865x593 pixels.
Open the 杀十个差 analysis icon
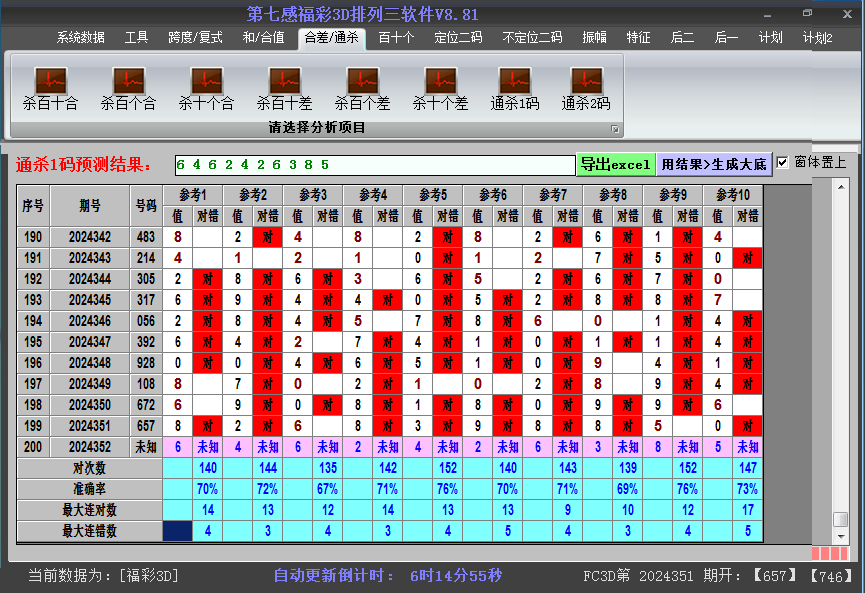click(x=440, y=89)
